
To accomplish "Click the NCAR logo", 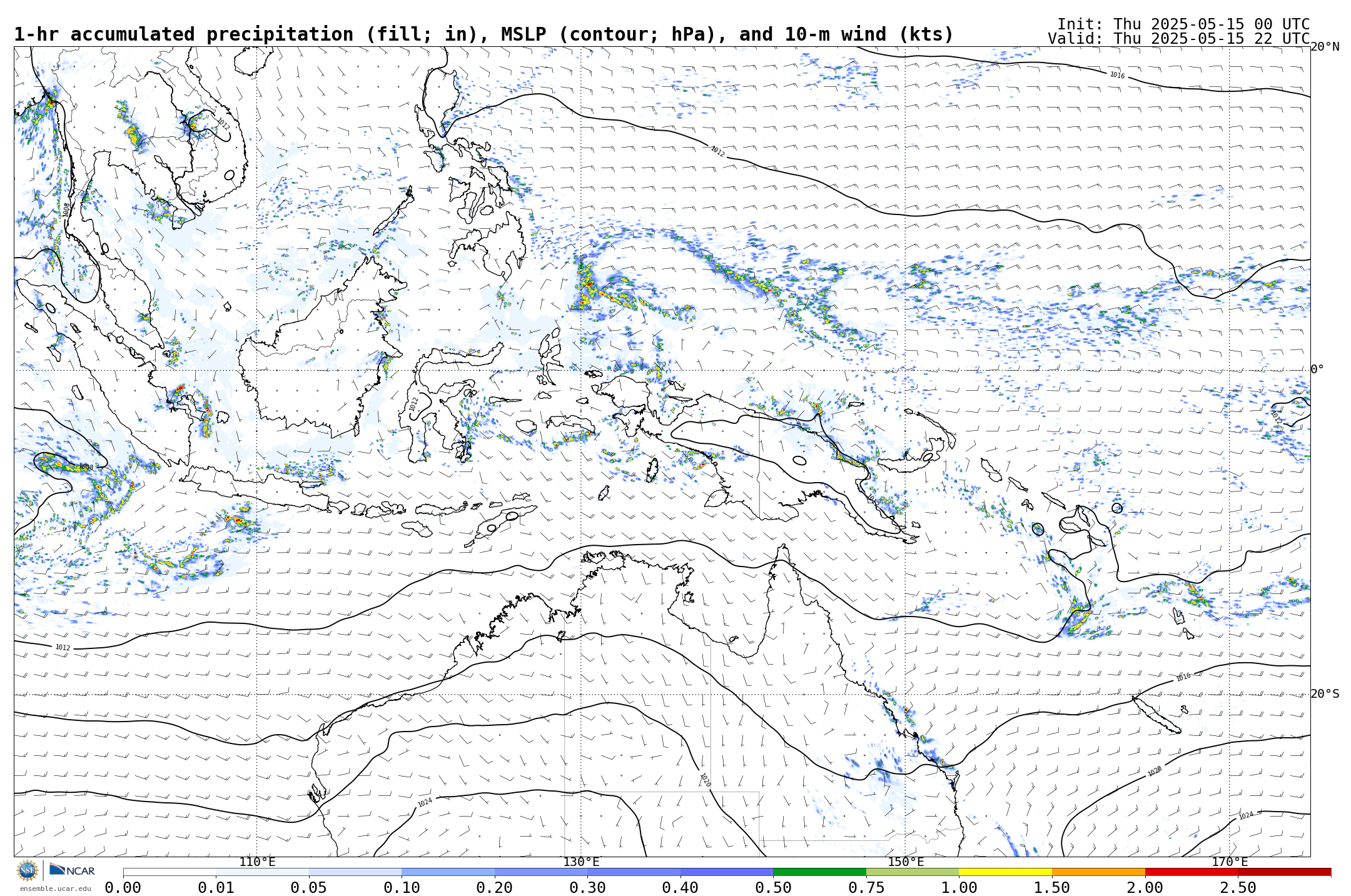I will [72, 870].
